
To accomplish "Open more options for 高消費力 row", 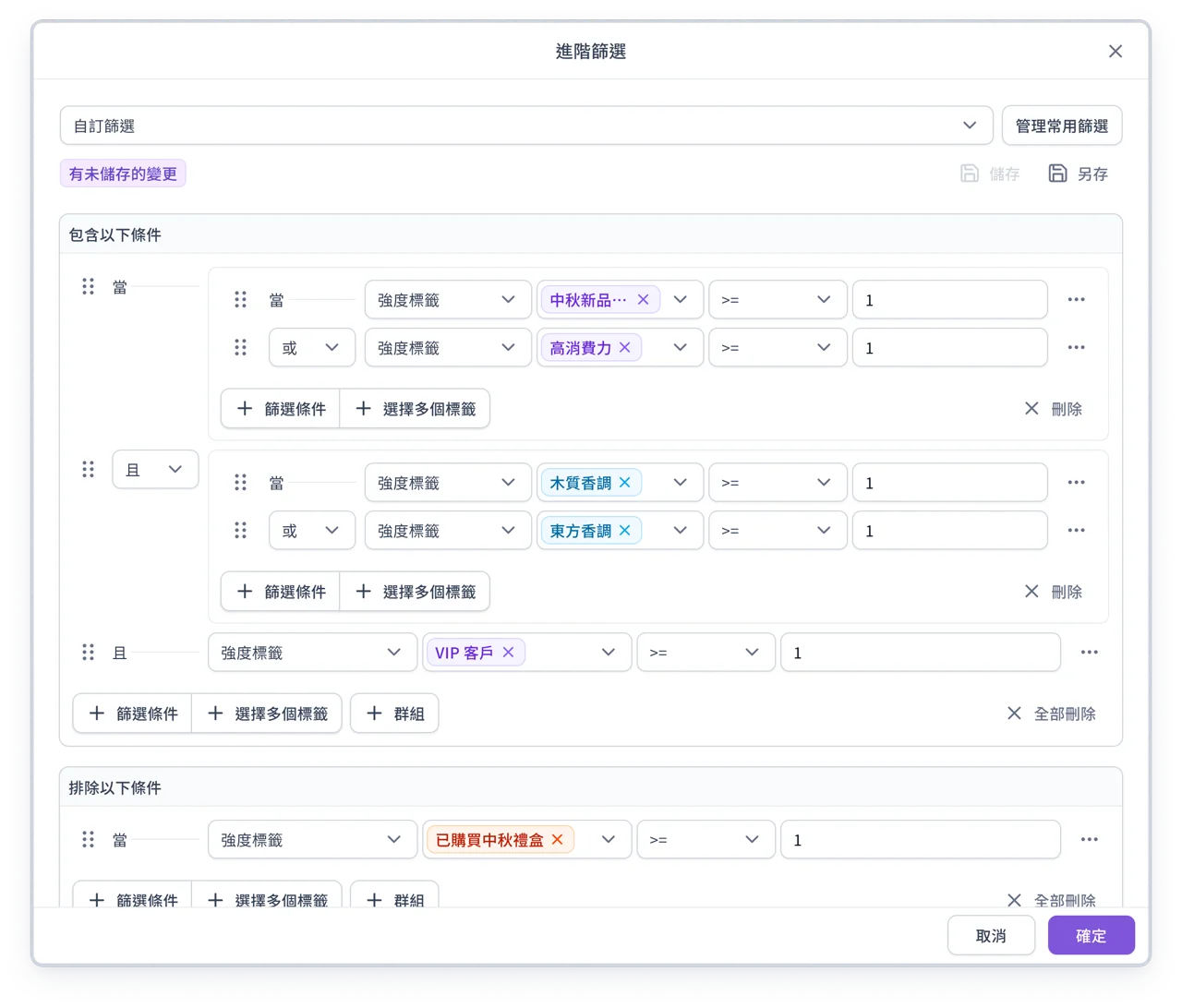I will [1076, 348].
